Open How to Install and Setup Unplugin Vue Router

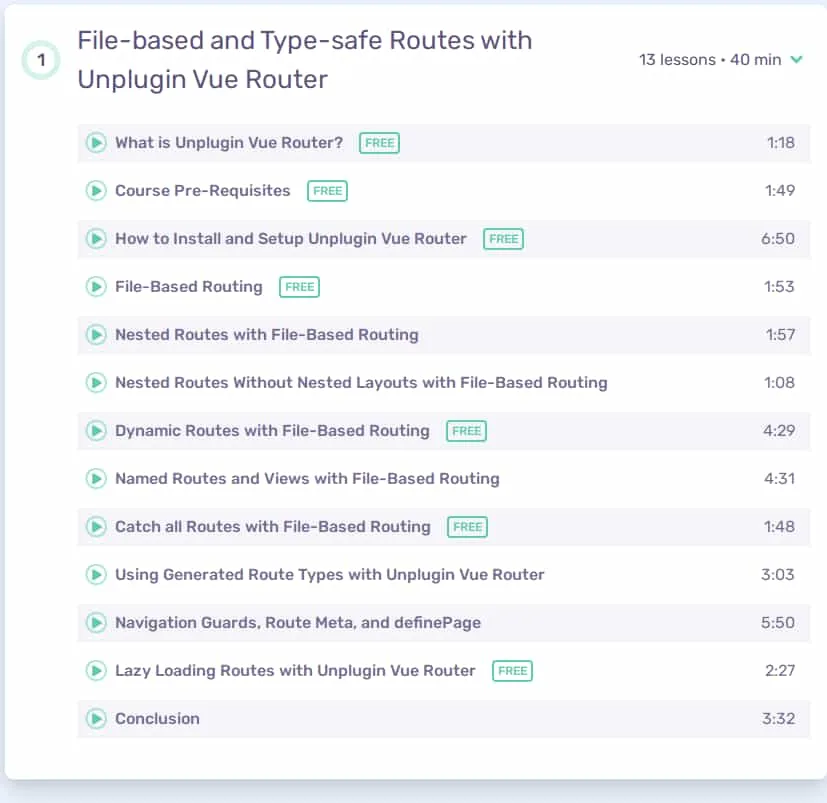tap(291, 238)
